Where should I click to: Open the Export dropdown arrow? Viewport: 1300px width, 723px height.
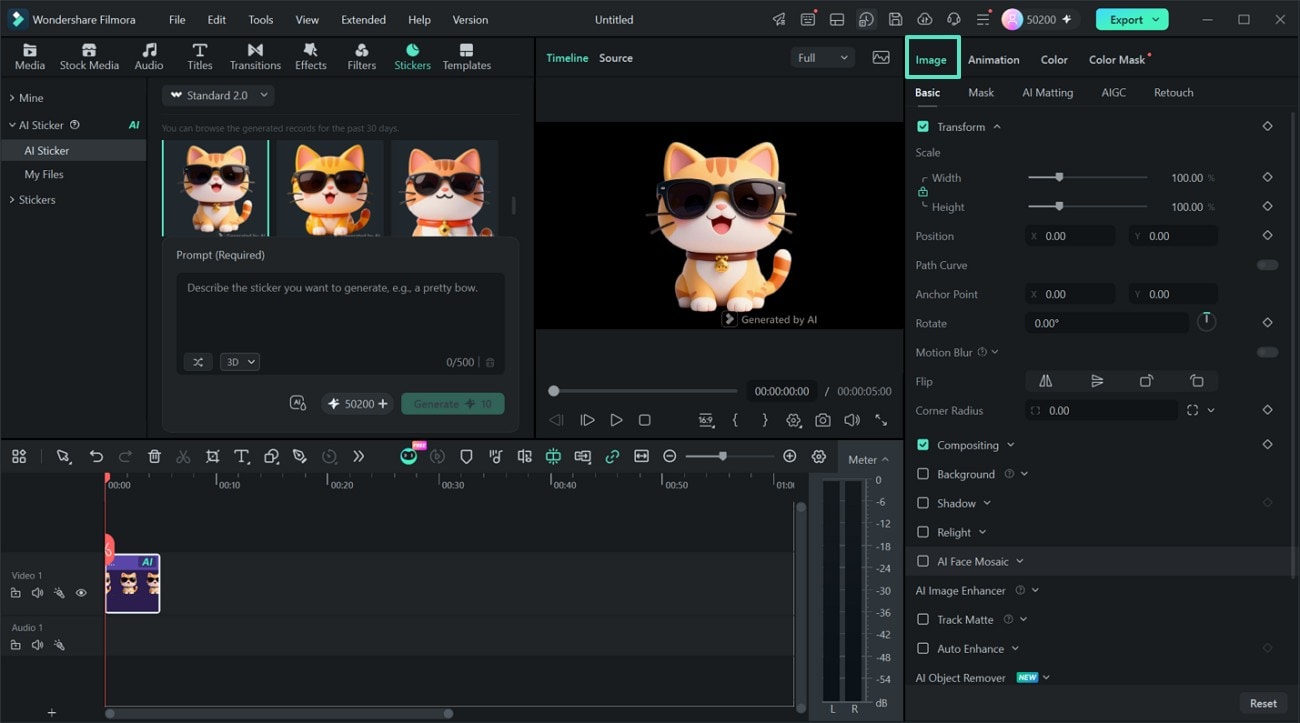1157,19
